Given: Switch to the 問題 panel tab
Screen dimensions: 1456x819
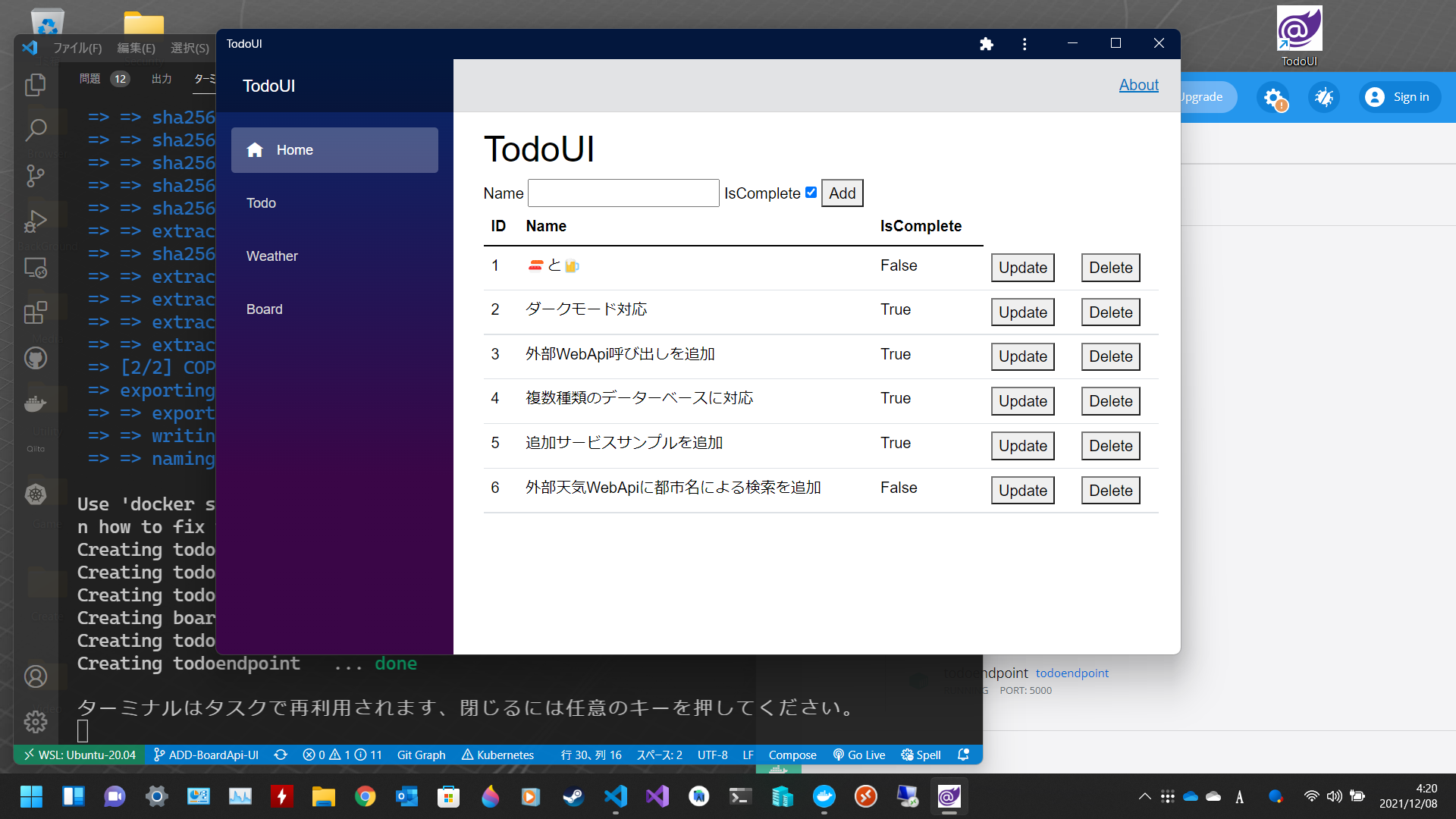Looking at the screenshot, I should pos(90,79).
